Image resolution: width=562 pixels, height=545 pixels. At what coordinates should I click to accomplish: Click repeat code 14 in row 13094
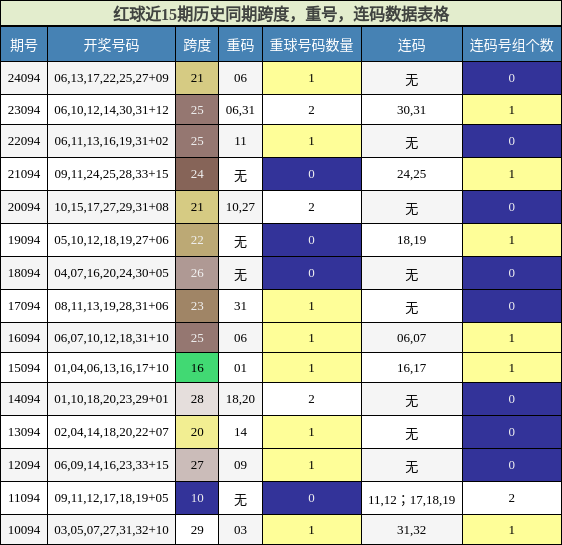coord(240,432)
